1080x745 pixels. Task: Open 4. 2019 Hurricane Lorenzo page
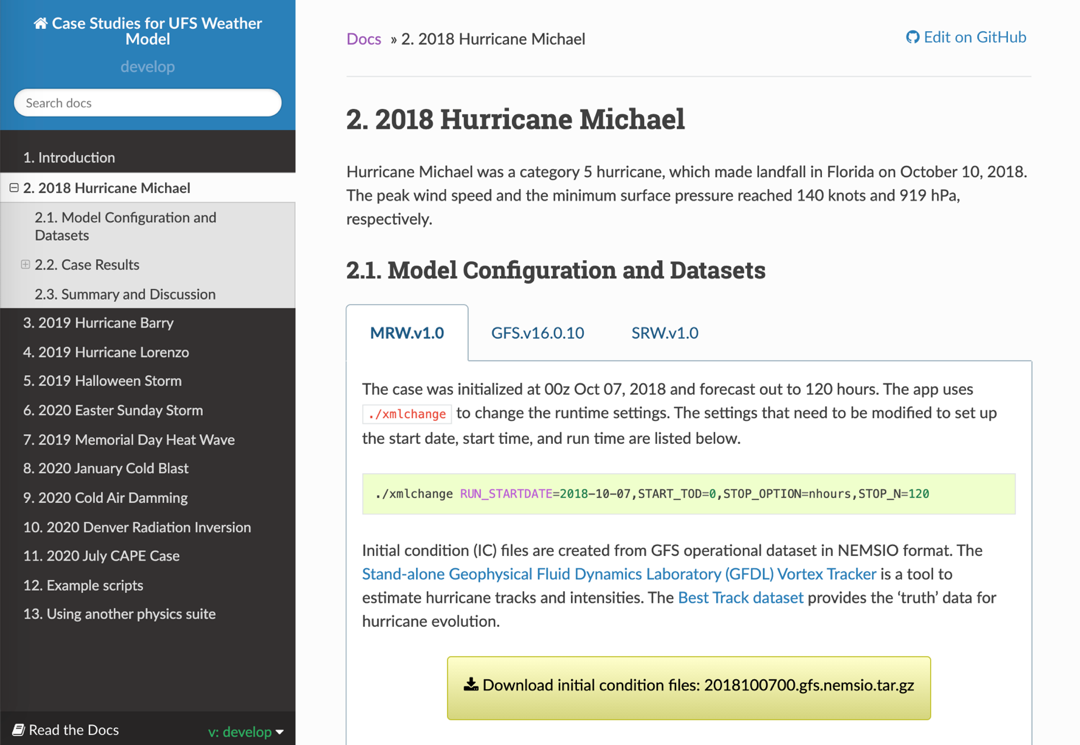tap(147, 352)
